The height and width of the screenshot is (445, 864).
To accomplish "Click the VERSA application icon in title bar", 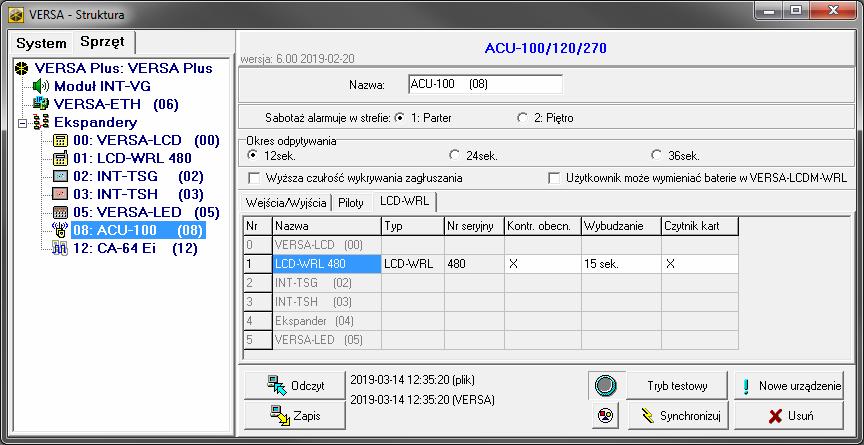I will 16,15.
